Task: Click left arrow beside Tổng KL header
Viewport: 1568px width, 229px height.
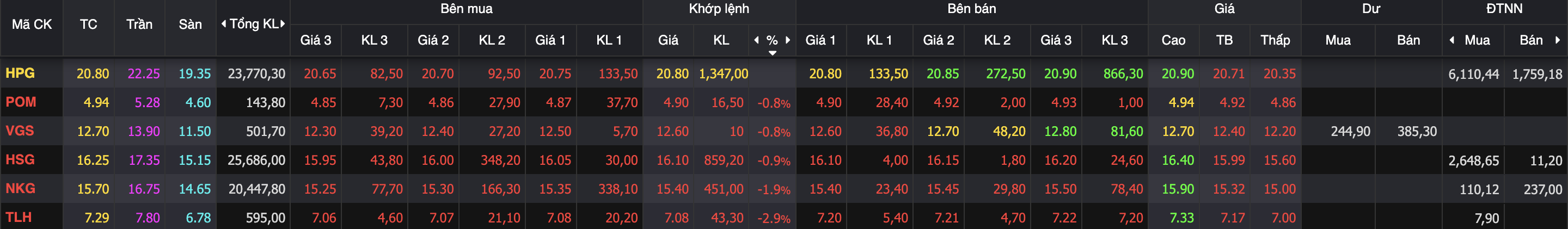Action: (x=223, y=24)
